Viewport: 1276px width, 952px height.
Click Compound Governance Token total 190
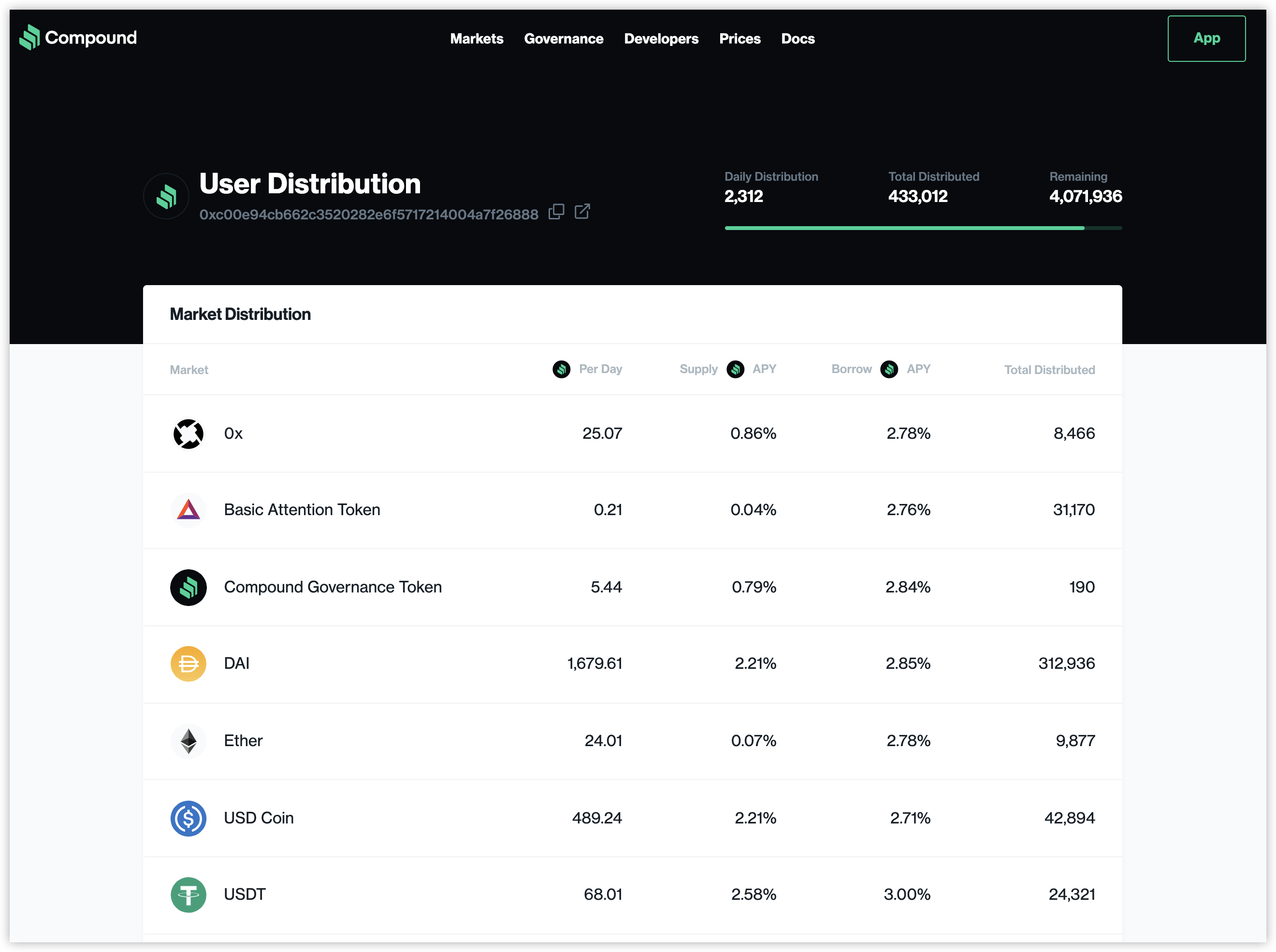[1082, 587]
